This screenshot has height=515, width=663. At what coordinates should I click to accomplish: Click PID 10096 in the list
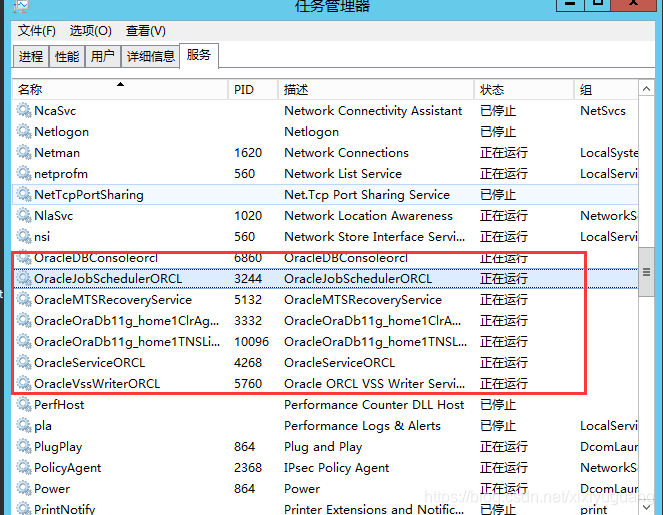coord(252,341)
